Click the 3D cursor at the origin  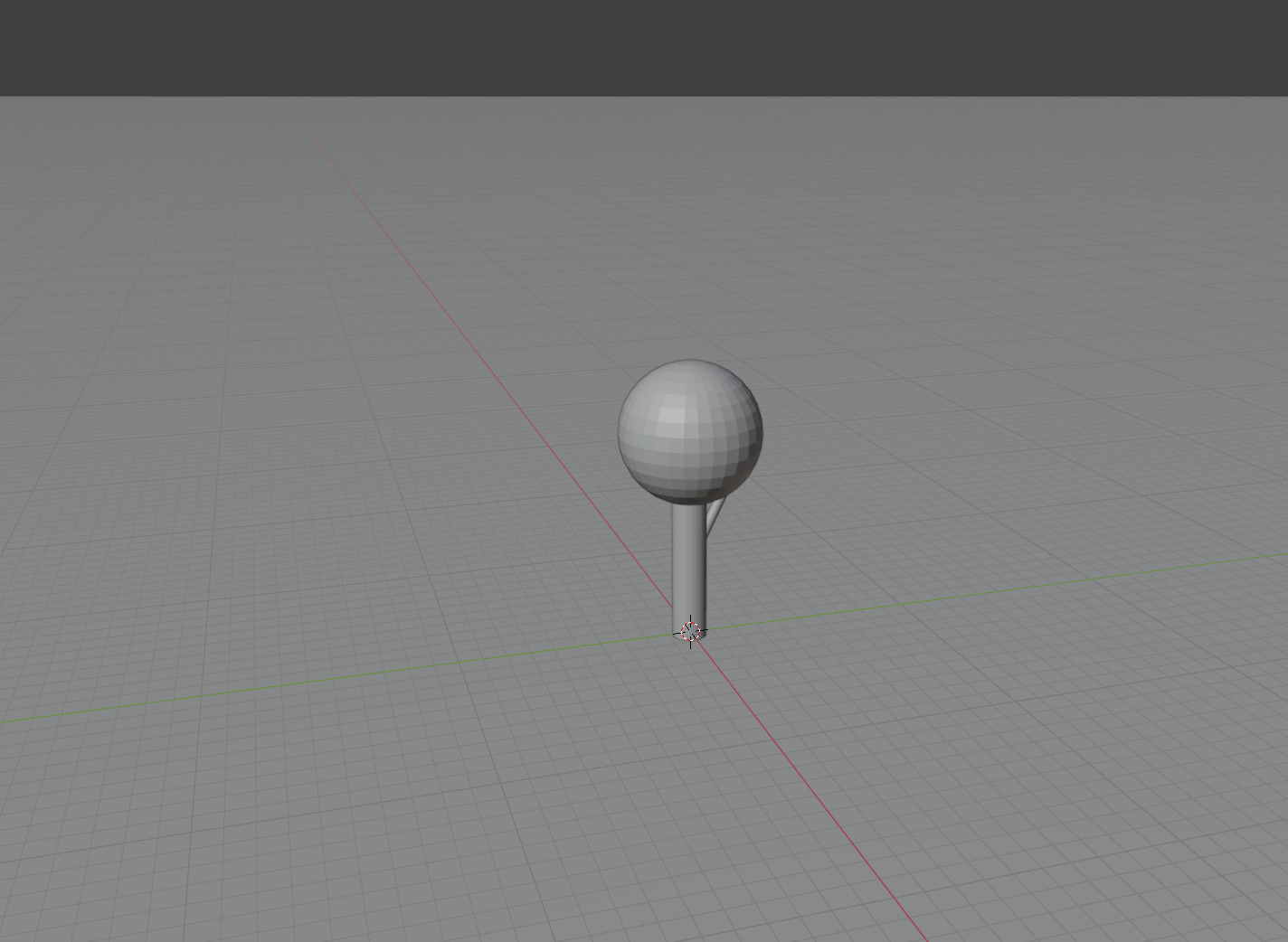coord(690,632)
